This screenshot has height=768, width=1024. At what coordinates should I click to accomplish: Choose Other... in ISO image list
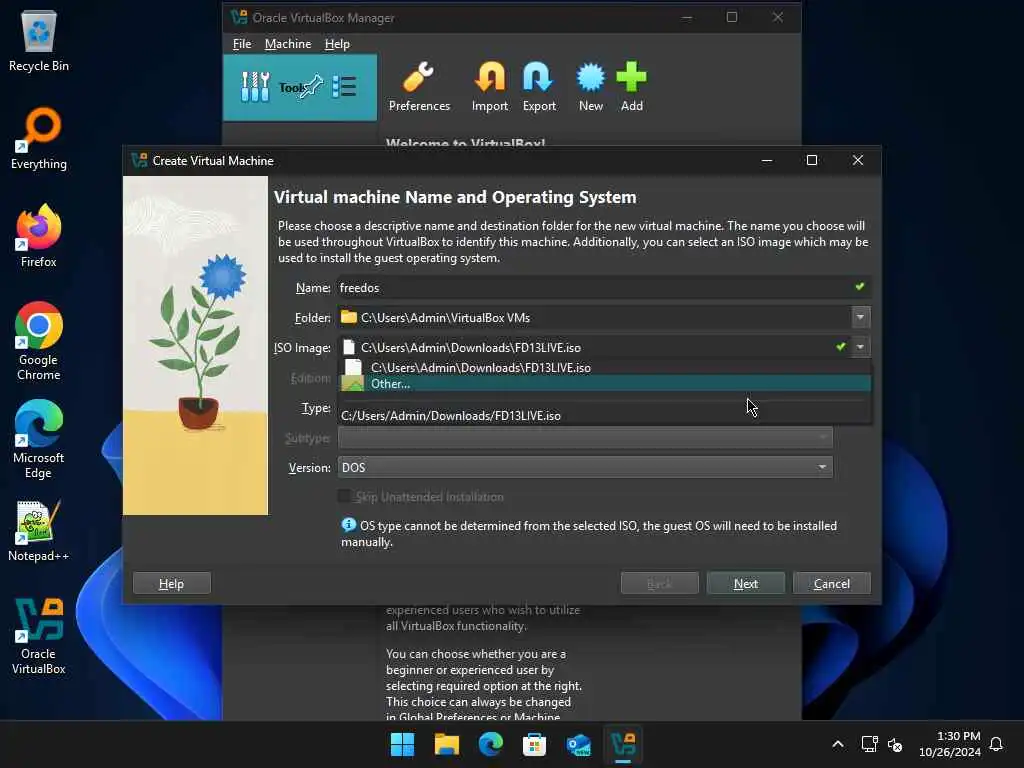coord(605,384)
